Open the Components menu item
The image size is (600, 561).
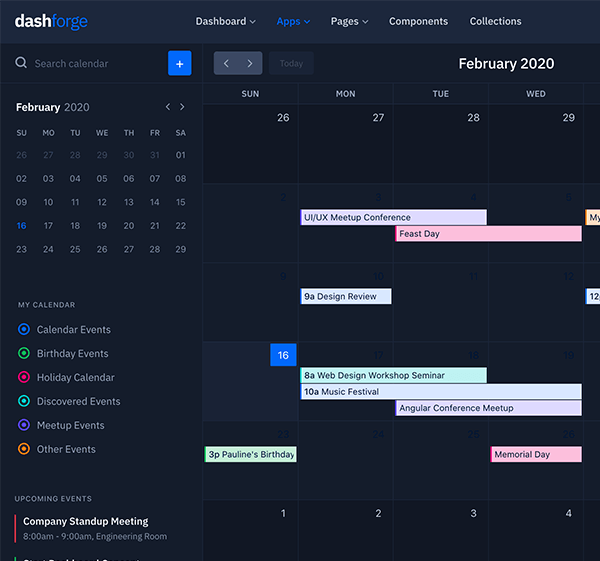pos(418,21)
